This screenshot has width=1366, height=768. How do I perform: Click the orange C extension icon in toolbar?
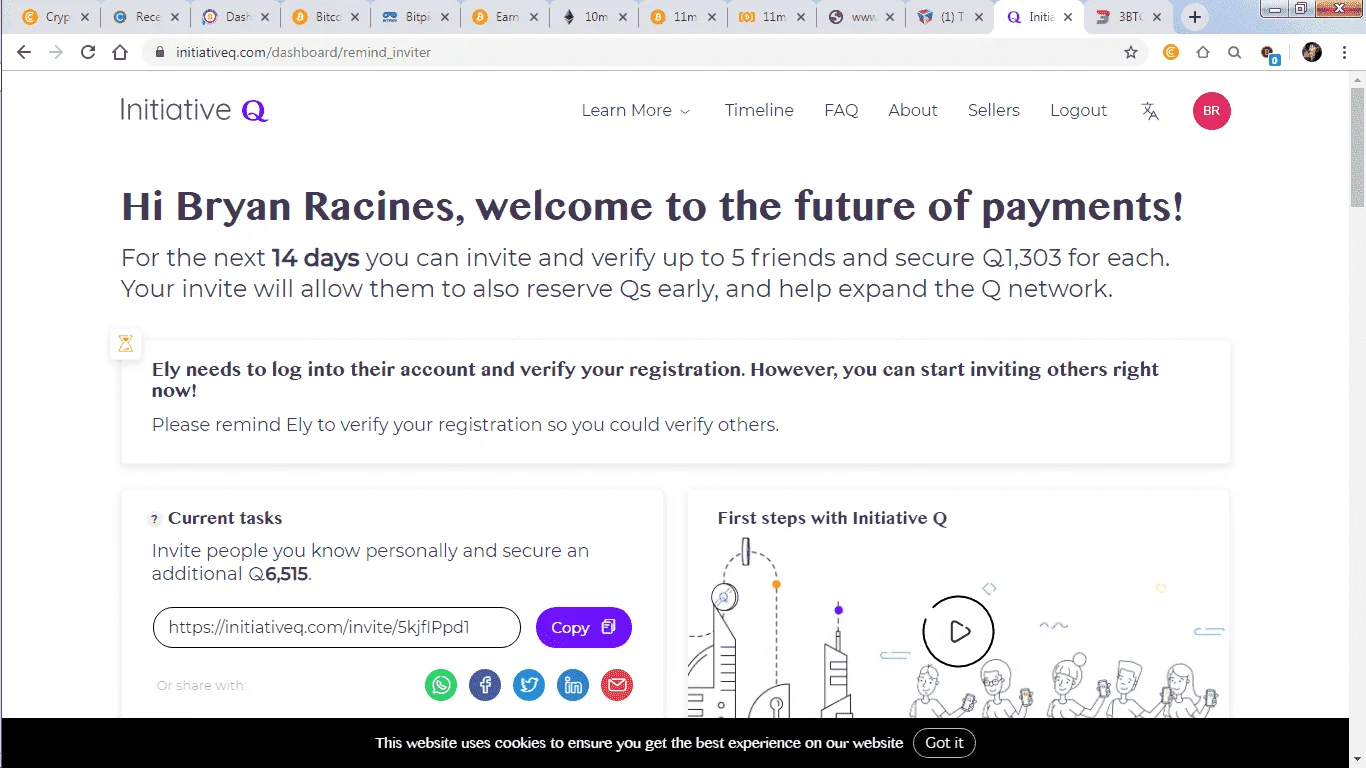pyautogui.click(x=1171, y=52)
